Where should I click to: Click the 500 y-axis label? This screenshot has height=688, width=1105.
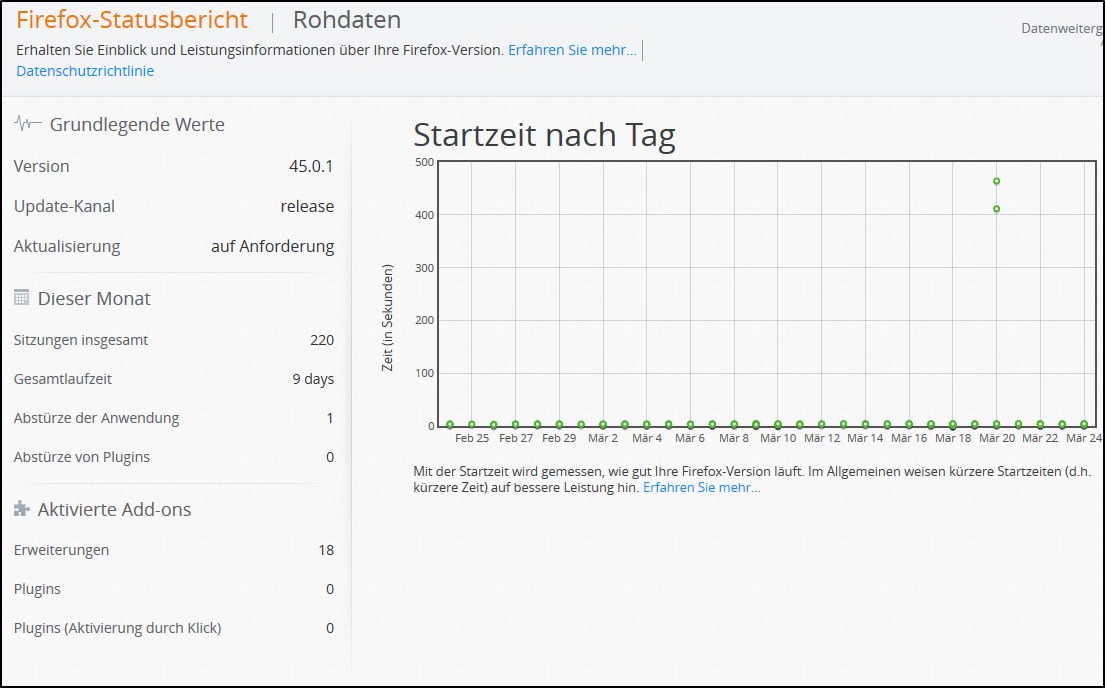coord(424,162)
